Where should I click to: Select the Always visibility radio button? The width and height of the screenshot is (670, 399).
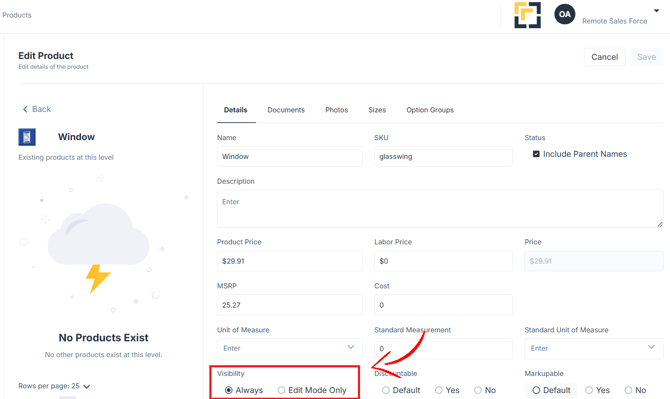point(229,390)
